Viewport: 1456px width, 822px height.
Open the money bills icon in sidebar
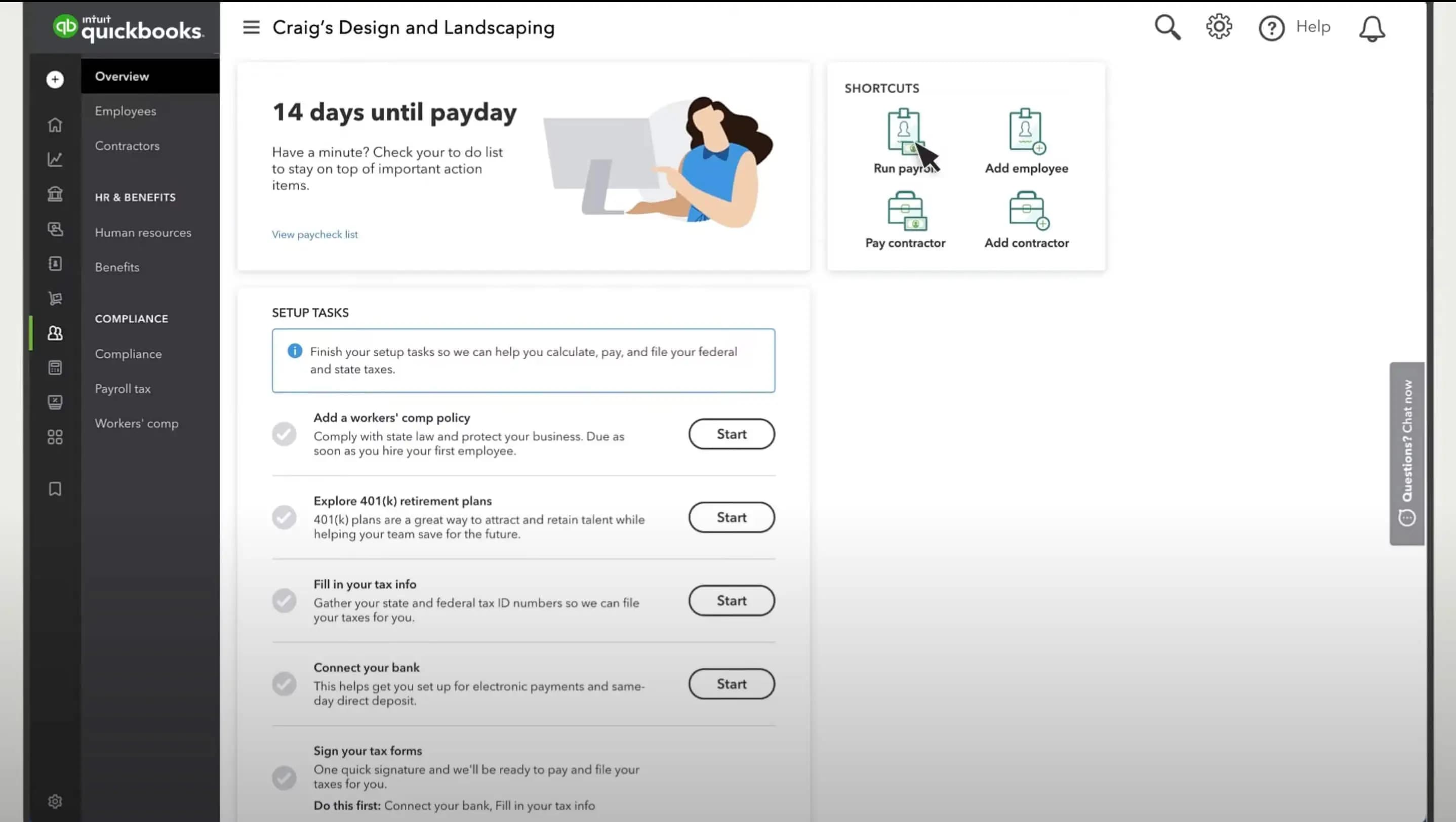[x=55, y=229]
